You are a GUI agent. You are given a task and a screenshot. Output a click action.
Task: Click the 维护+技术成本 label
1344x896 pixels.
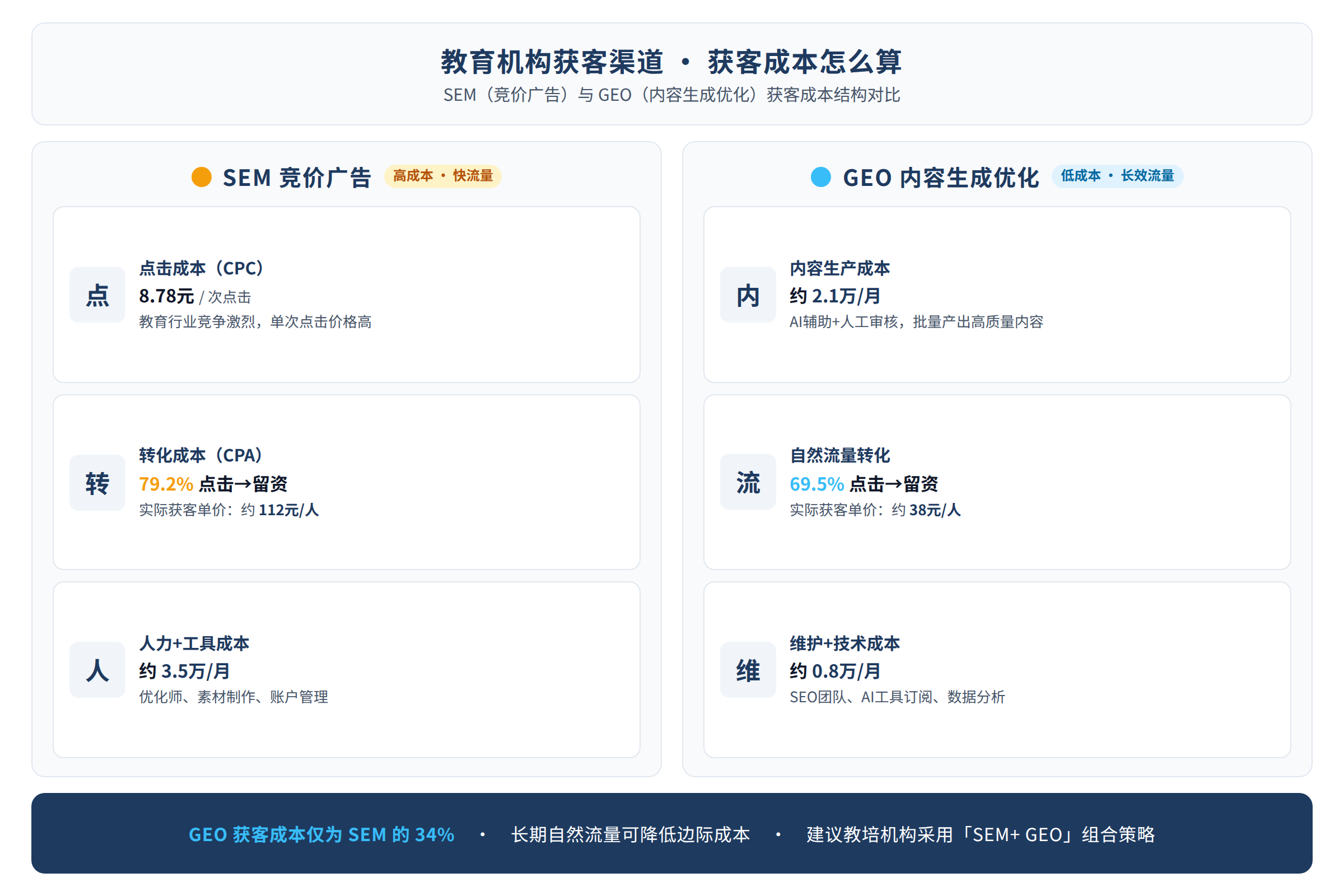[x=844, y=643]
